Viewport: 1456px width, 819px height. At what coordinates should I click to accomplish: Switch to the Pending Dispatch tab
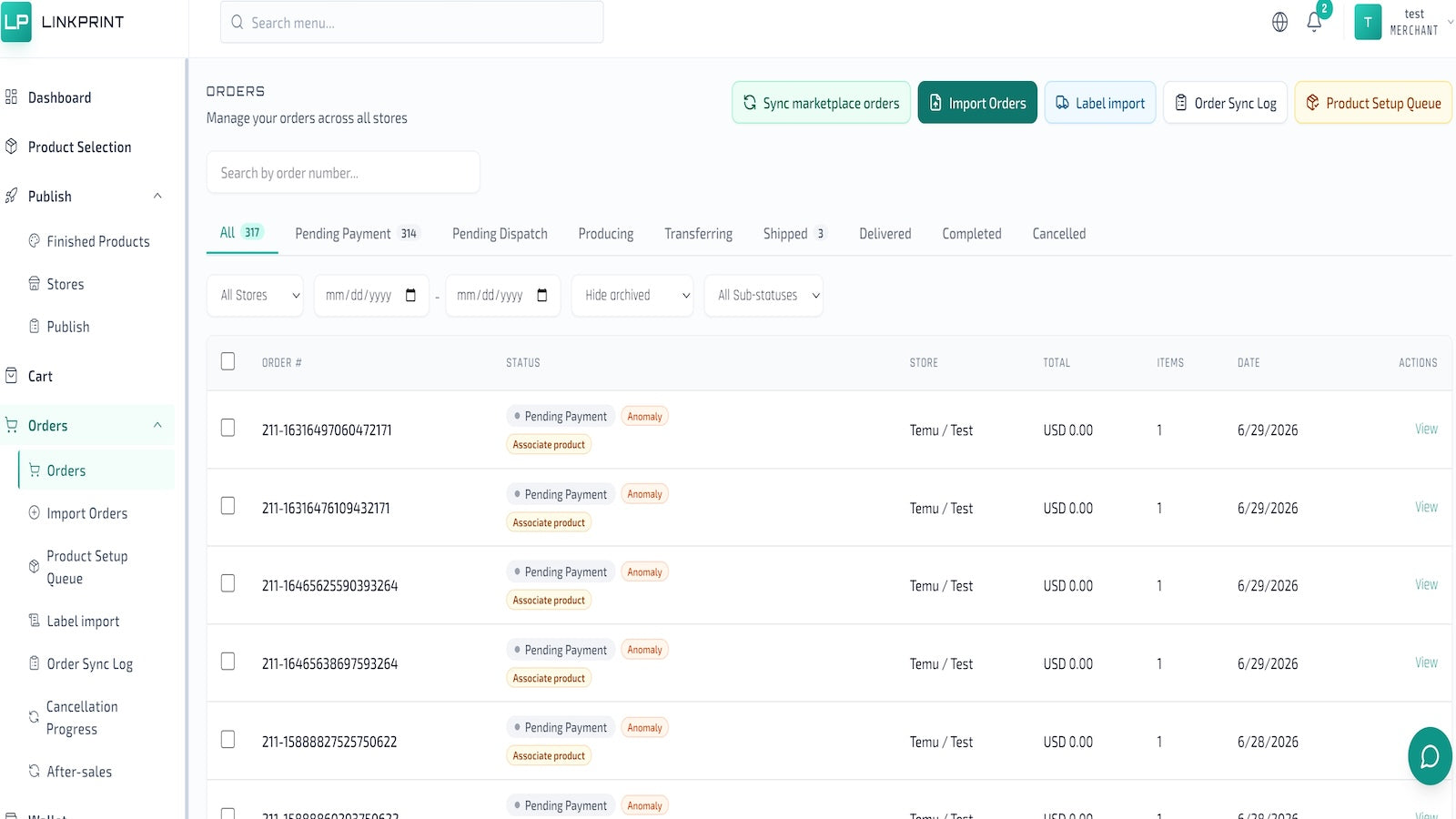click(x=500, y=234)
